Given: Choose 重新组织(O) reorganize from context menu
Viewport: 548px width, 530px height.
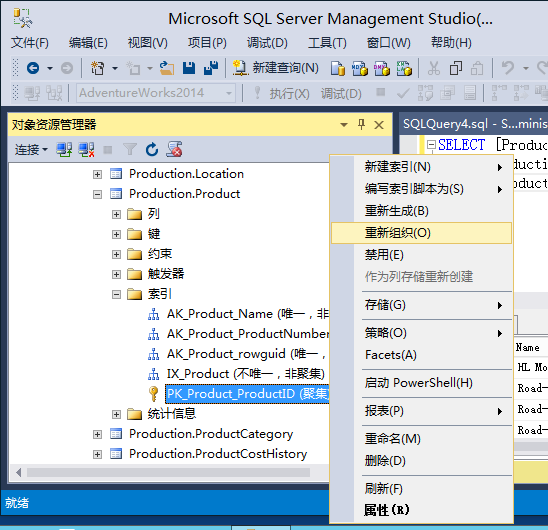Looking at the screenshot, I should [x=421, y=233].
